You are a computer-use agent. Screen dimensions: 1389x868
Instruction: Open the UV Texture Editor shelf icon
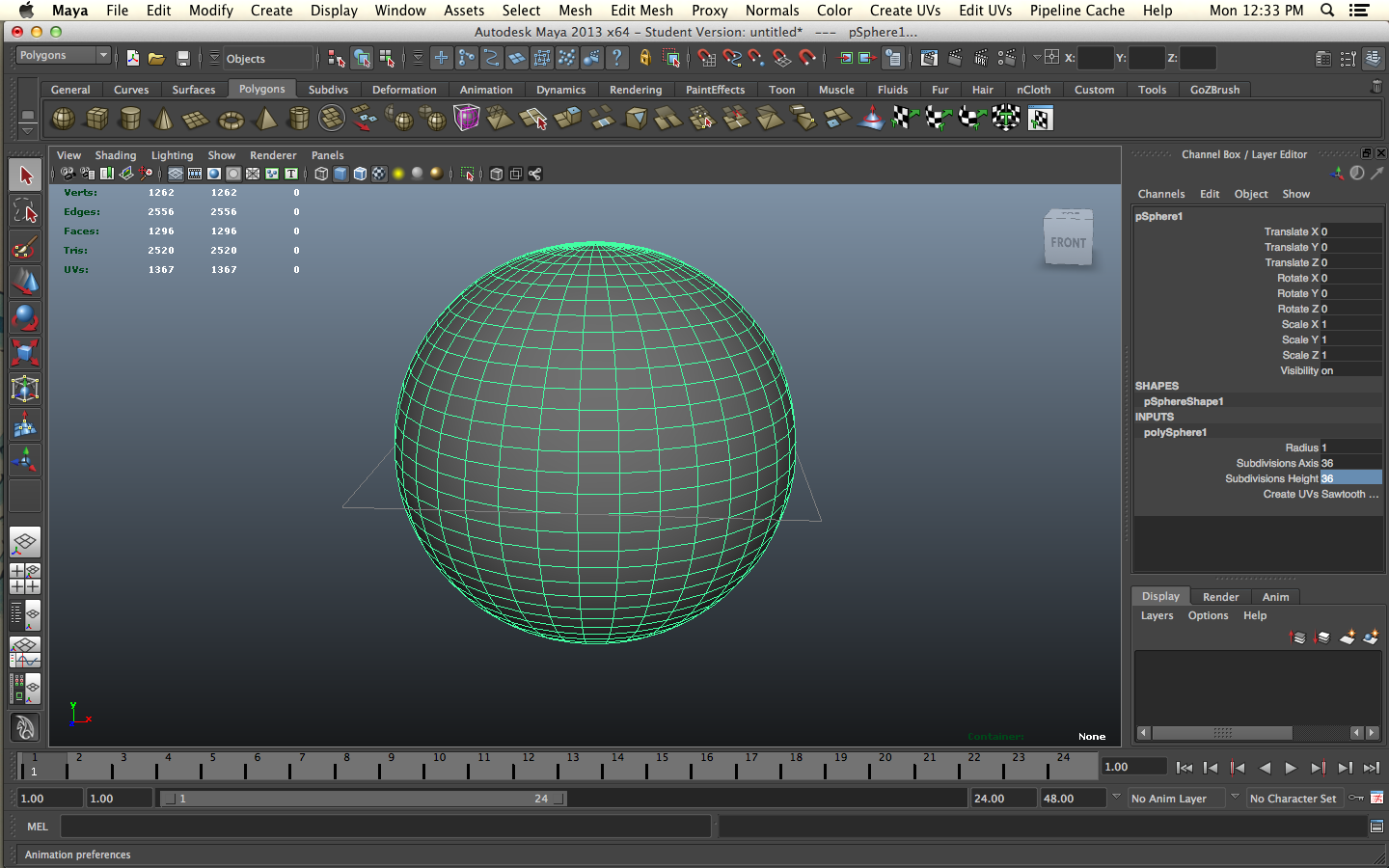tap(1040, 119)
